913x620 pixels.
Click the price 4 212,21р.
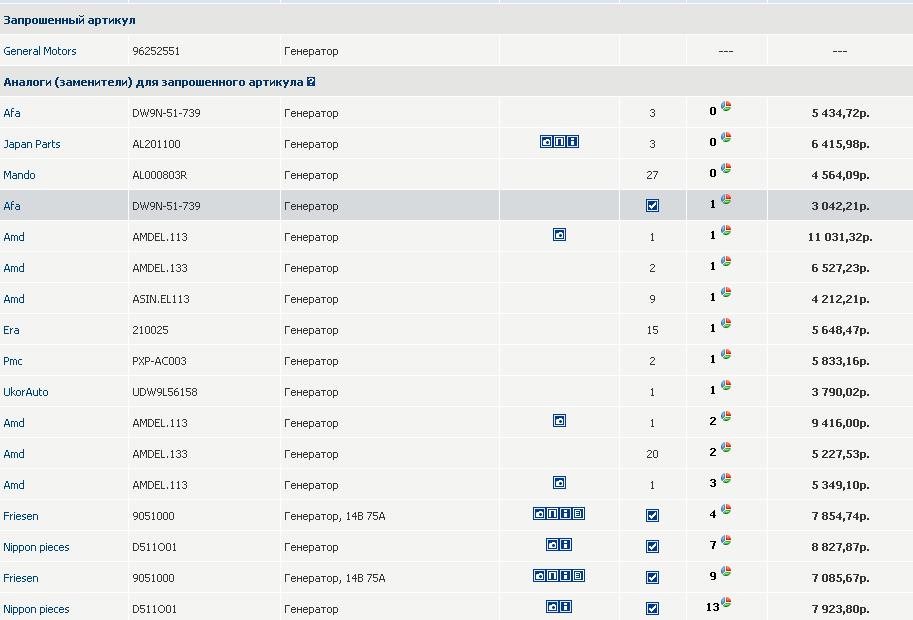(x=840, y=299)
